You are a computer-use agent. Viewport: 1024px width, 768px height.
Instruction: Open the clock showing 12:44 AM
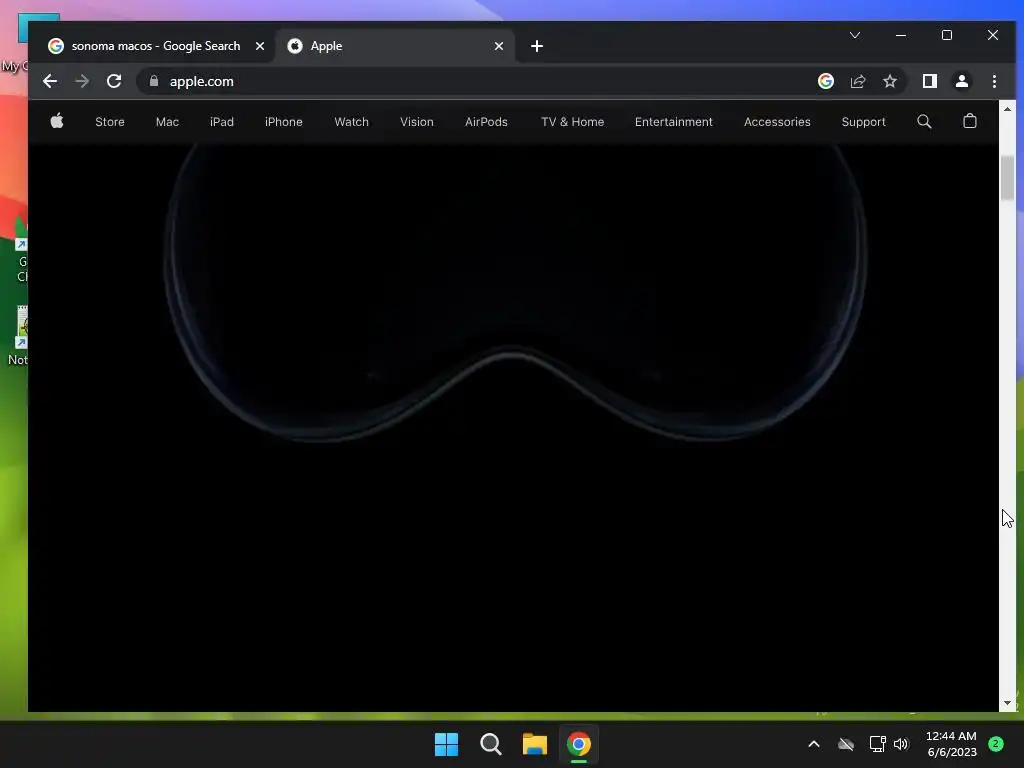(952, 744)
